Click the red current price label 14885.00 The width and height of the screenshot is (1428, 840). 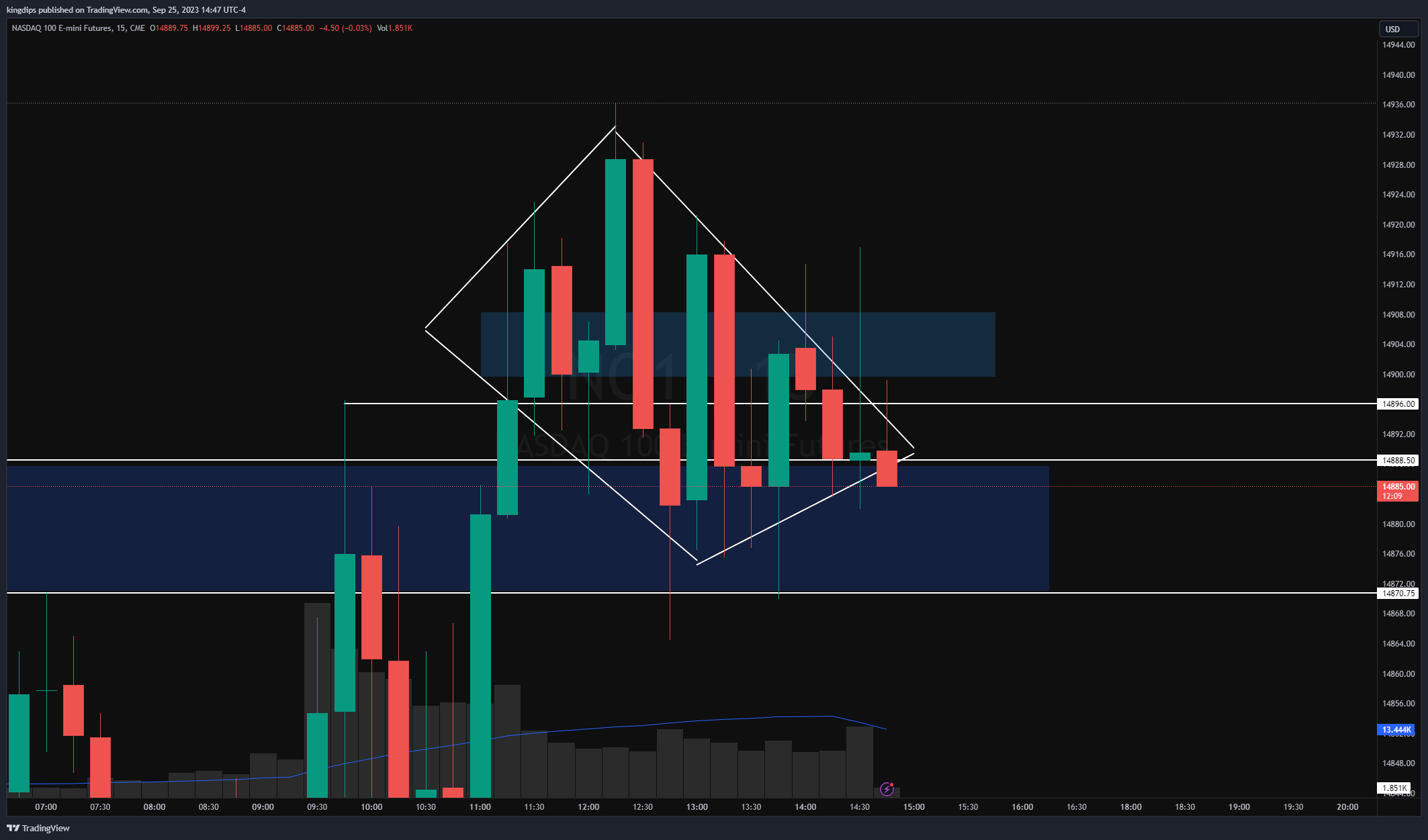point(1398,491)
